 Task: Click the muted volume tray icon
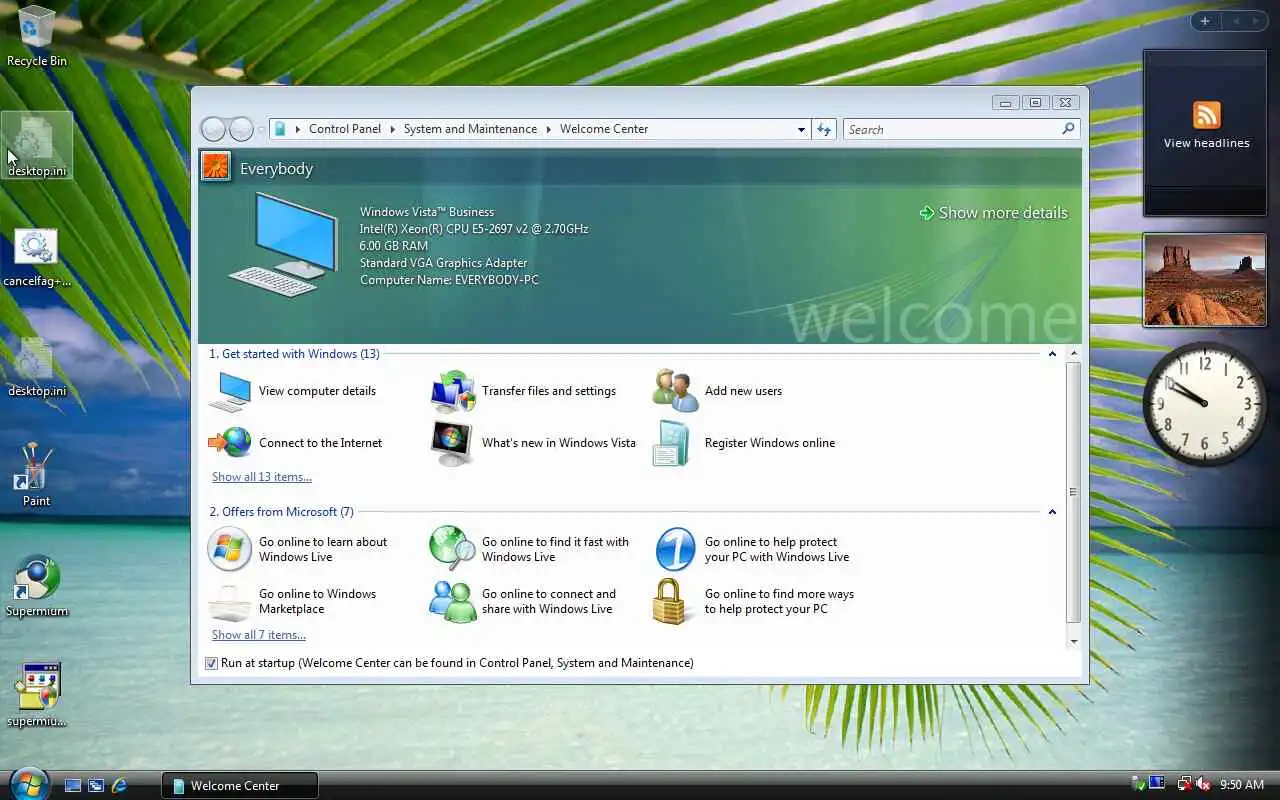1203,785
